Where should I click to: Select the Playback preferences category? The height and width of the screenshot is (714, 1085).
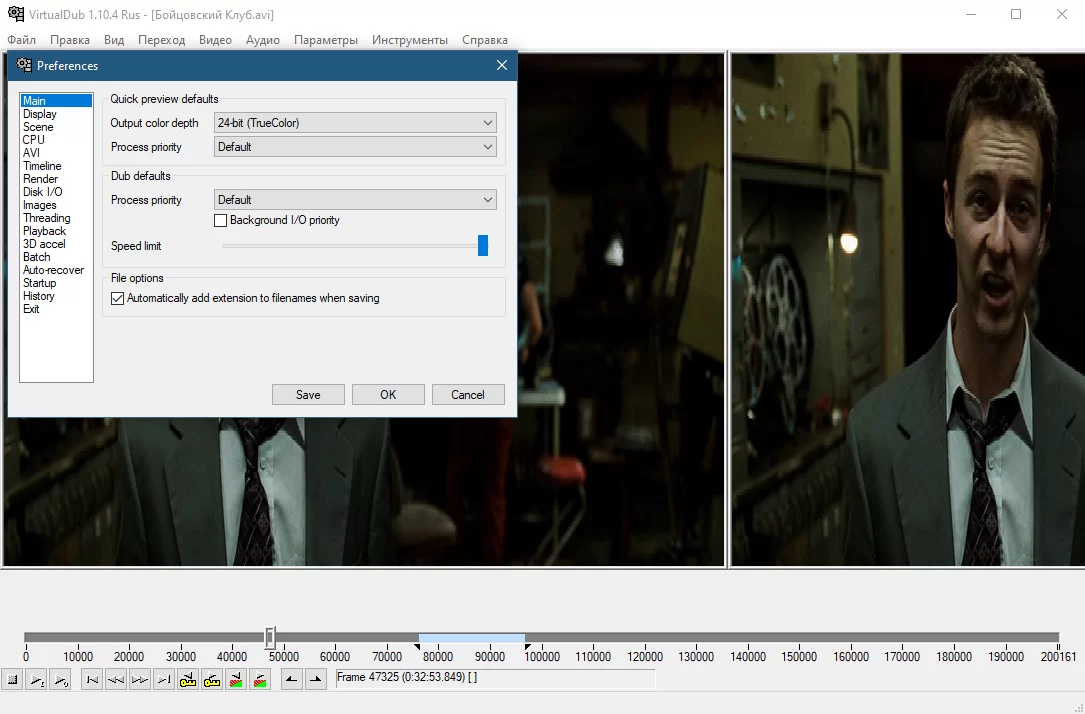point(56,231)
